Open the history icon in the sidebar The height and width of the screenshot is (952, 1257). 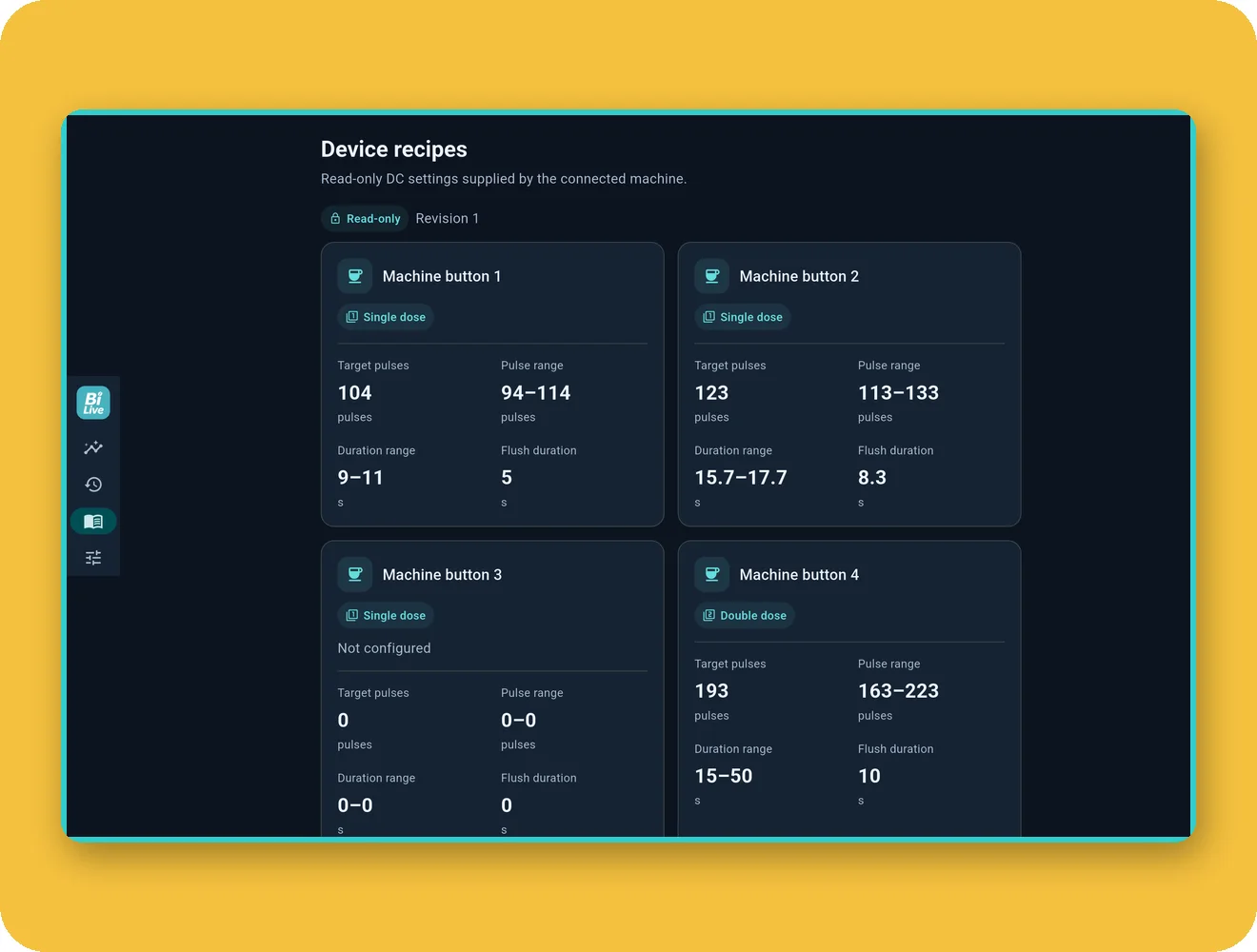(x=93, y=485)
